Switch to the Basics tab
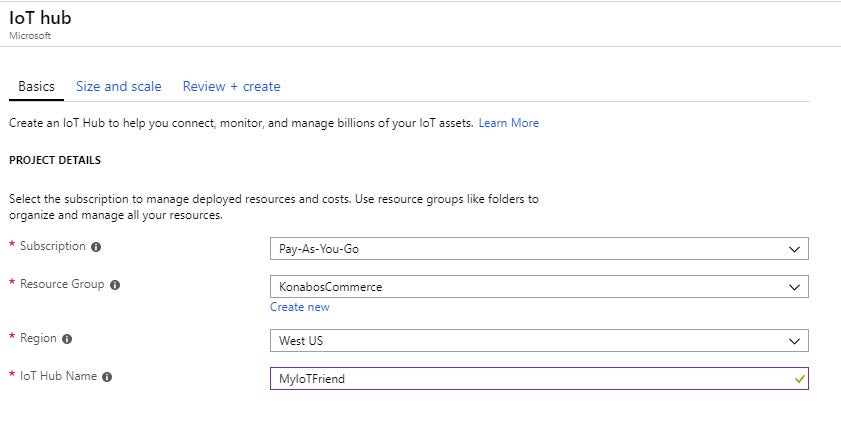The image size is (841, 435). [36, 87]
